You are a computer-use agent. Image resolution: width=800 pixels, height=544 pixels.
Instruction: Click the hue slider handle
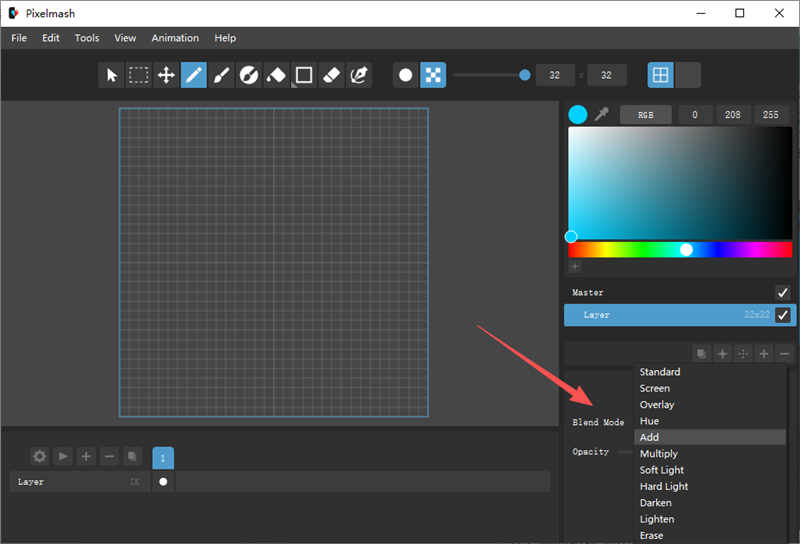pyautogui.click(x=686, y=250)
